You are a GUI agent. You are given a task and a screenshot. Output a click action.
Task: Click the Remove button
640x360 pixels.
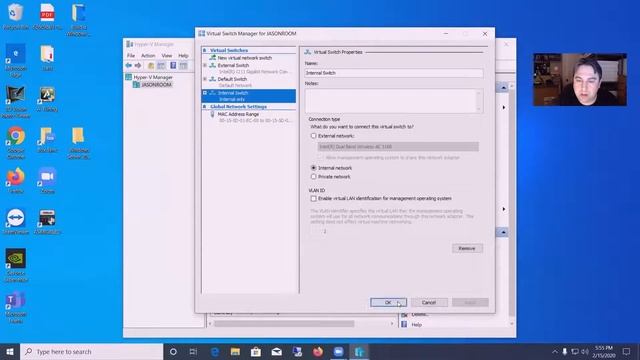point(467,248)
